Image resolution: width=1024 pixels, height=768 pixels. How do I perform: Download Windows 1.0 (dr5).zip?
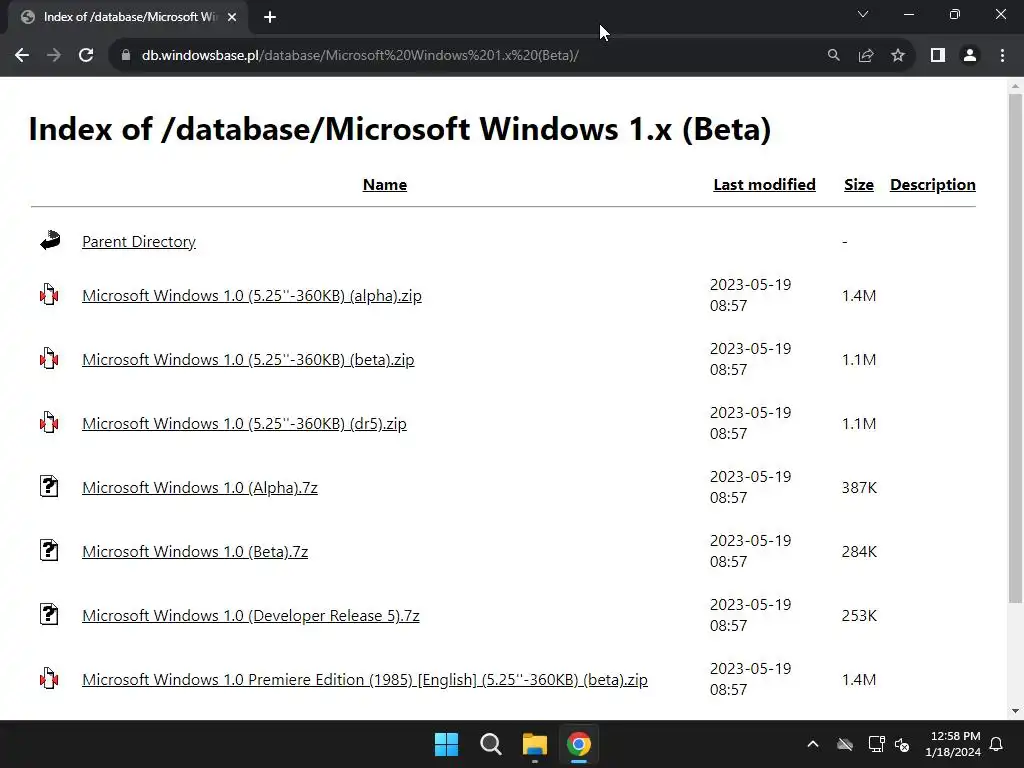[244, 424]
